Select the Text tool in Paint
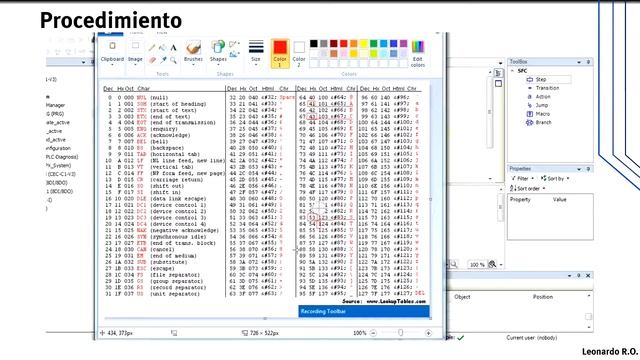This screenshot has height=360, width=640. click(173, 48)
